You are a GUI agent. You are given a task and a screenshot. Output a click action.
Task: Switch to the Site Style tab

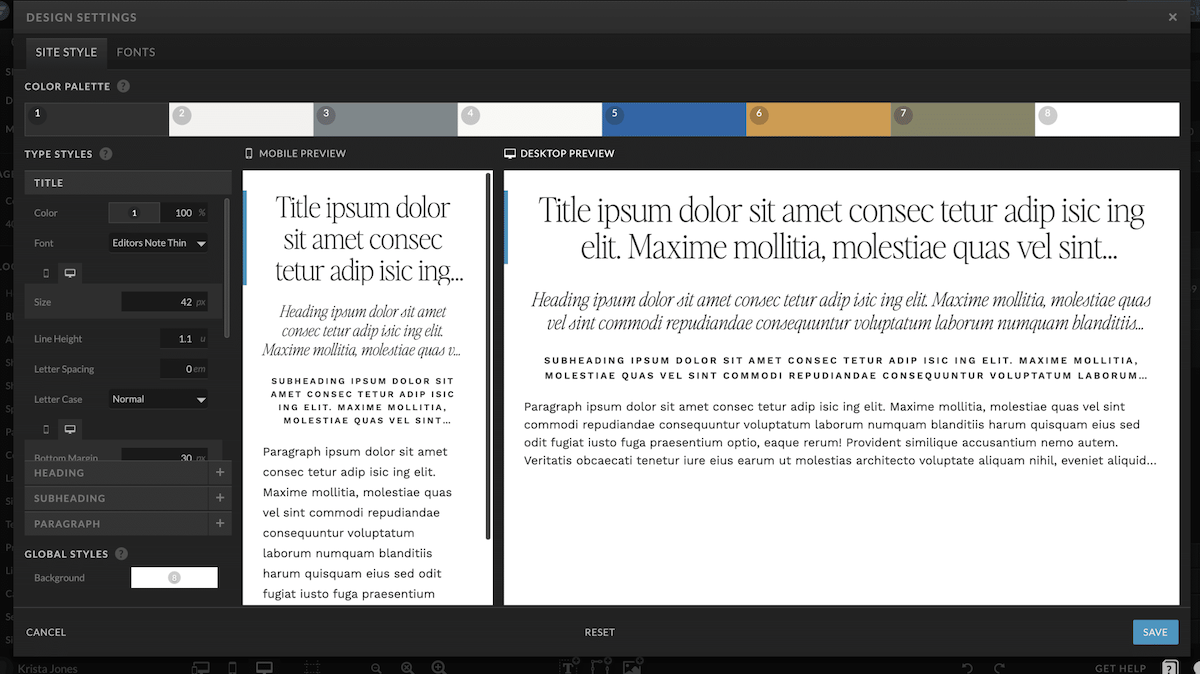coord(66,52)
